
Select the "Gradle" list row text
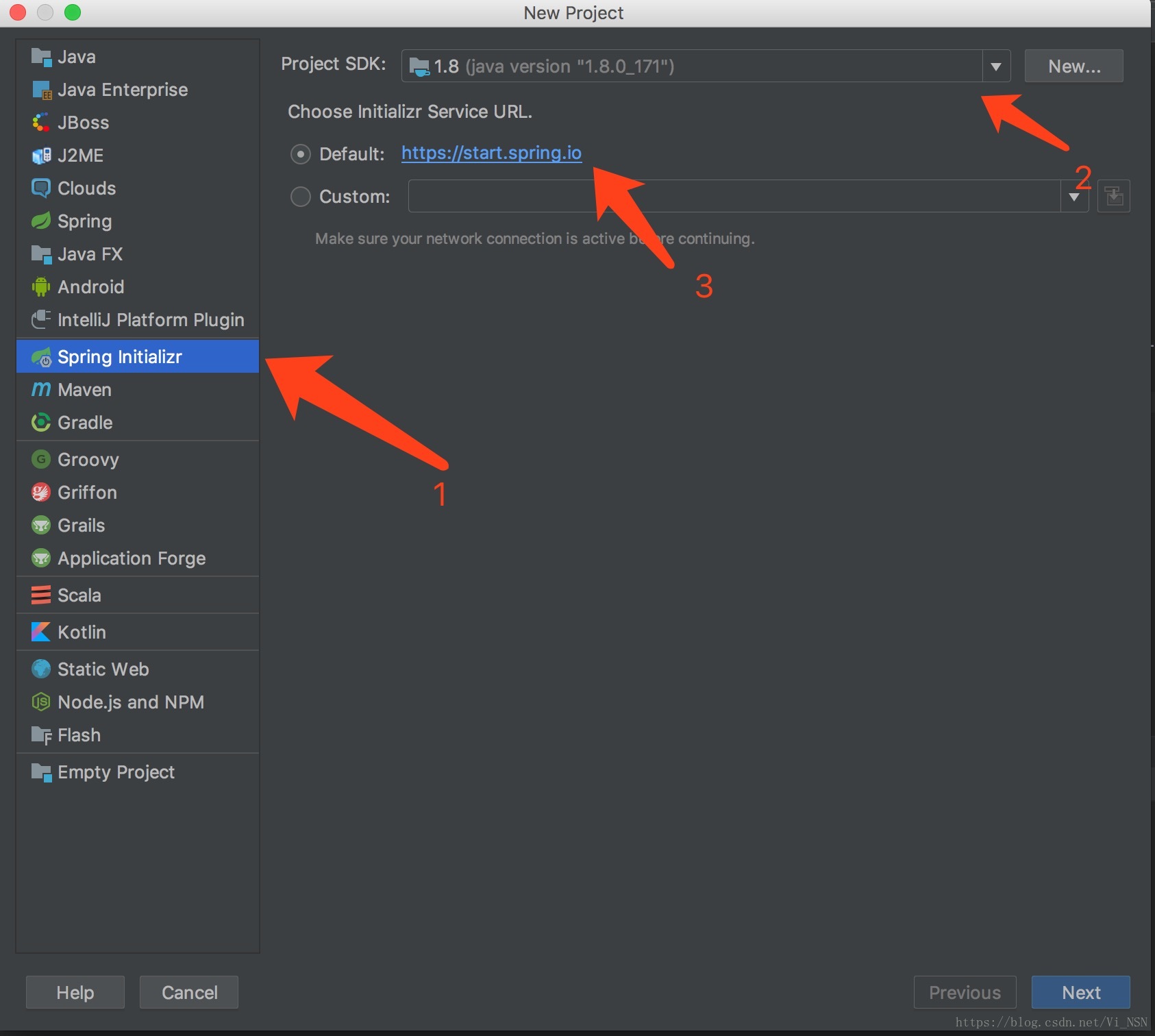pos(85,423)
